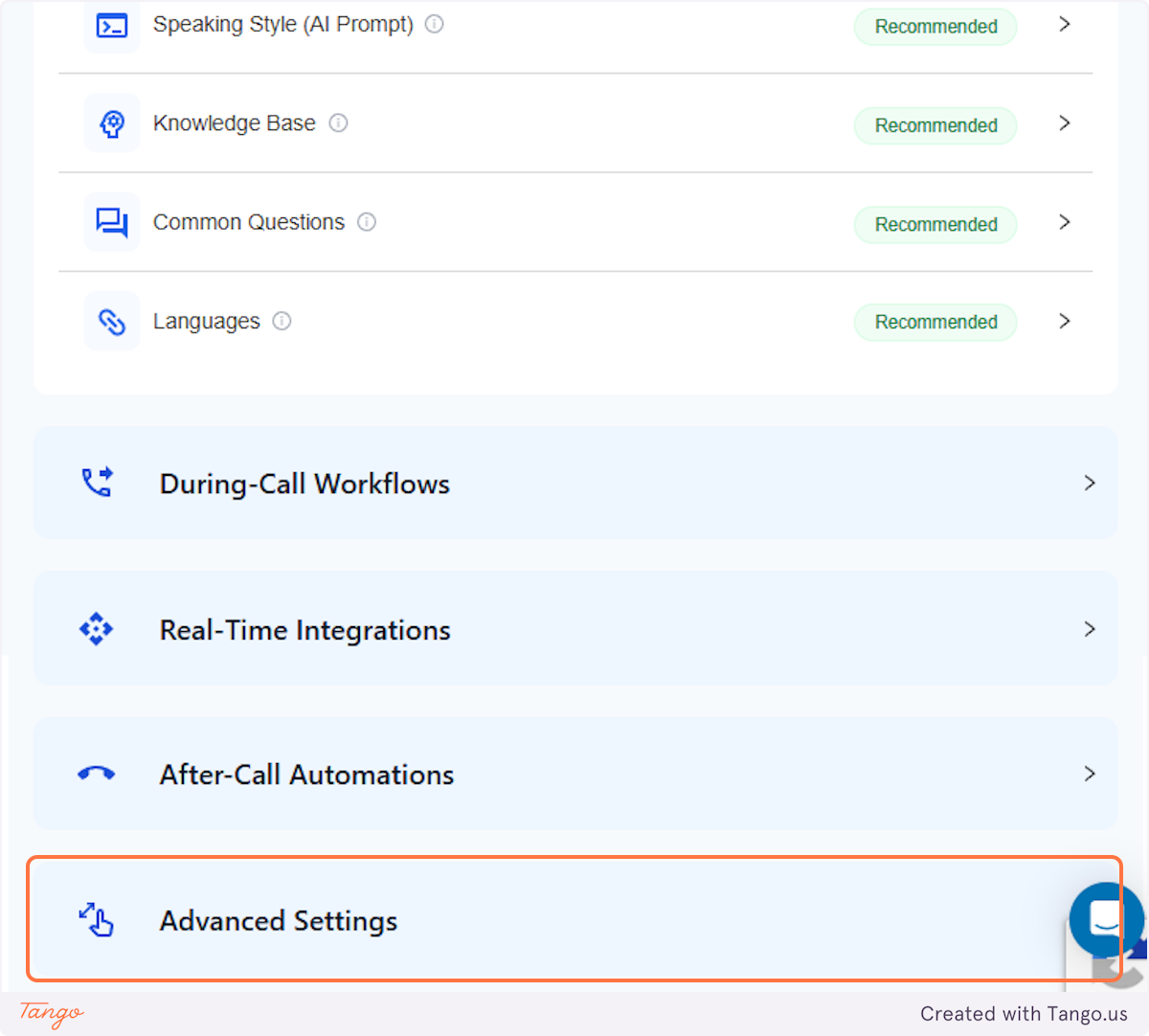Screen dimensions: 1149x1036
Task: Follow the Created with Tango.us link
Action: pos(1024,1013)
